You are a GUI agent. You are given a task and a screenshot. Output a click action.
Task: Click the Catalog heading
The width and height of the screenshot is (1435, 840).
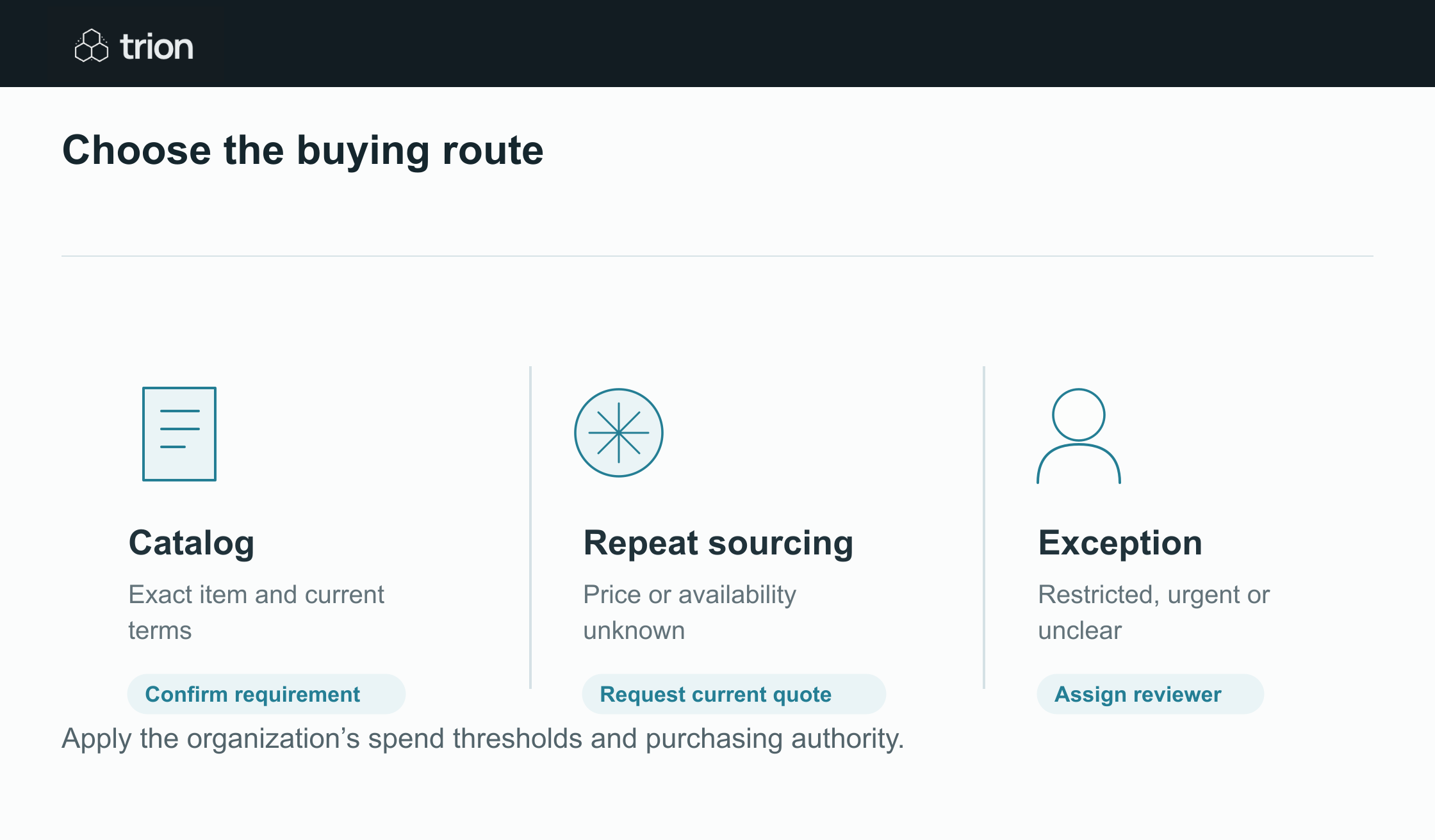pyautogui.click(x=192, y=543)
